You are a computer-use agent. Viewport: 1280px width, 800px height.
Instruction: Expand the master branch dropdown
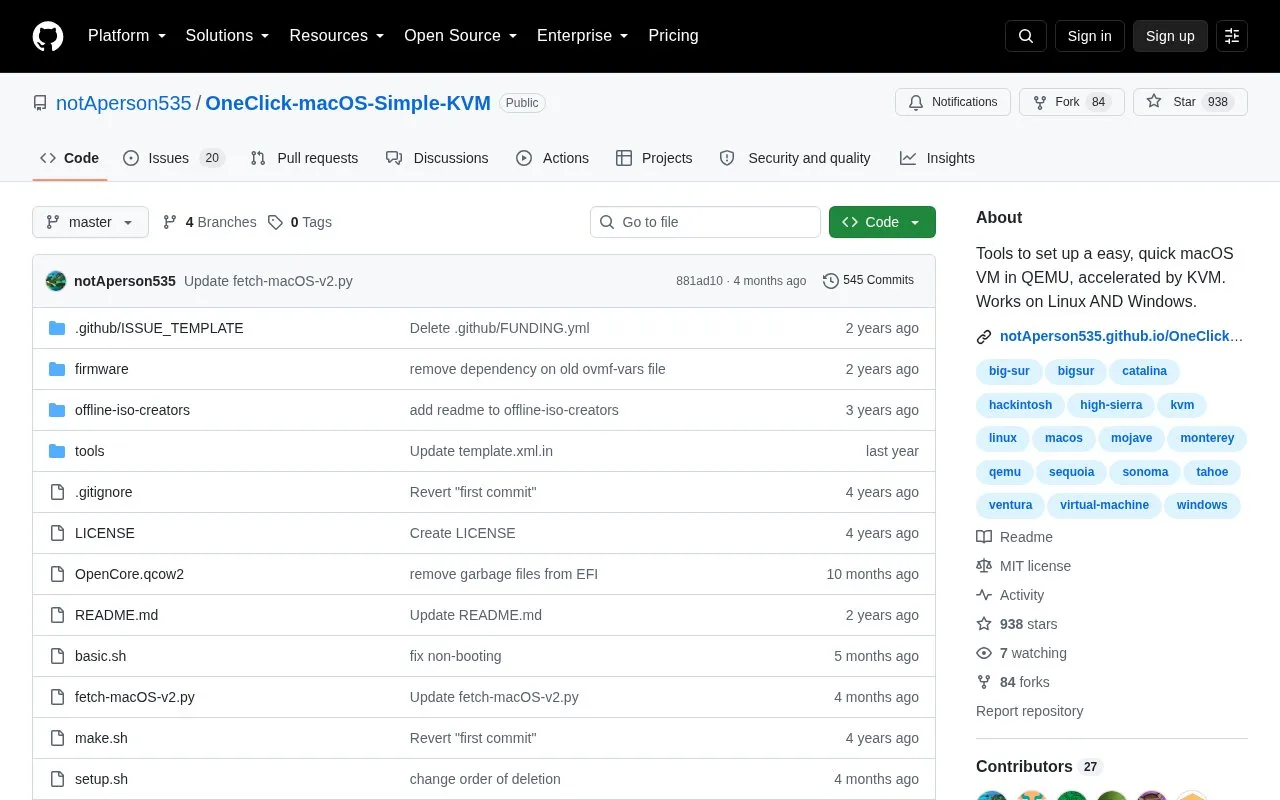90,222
